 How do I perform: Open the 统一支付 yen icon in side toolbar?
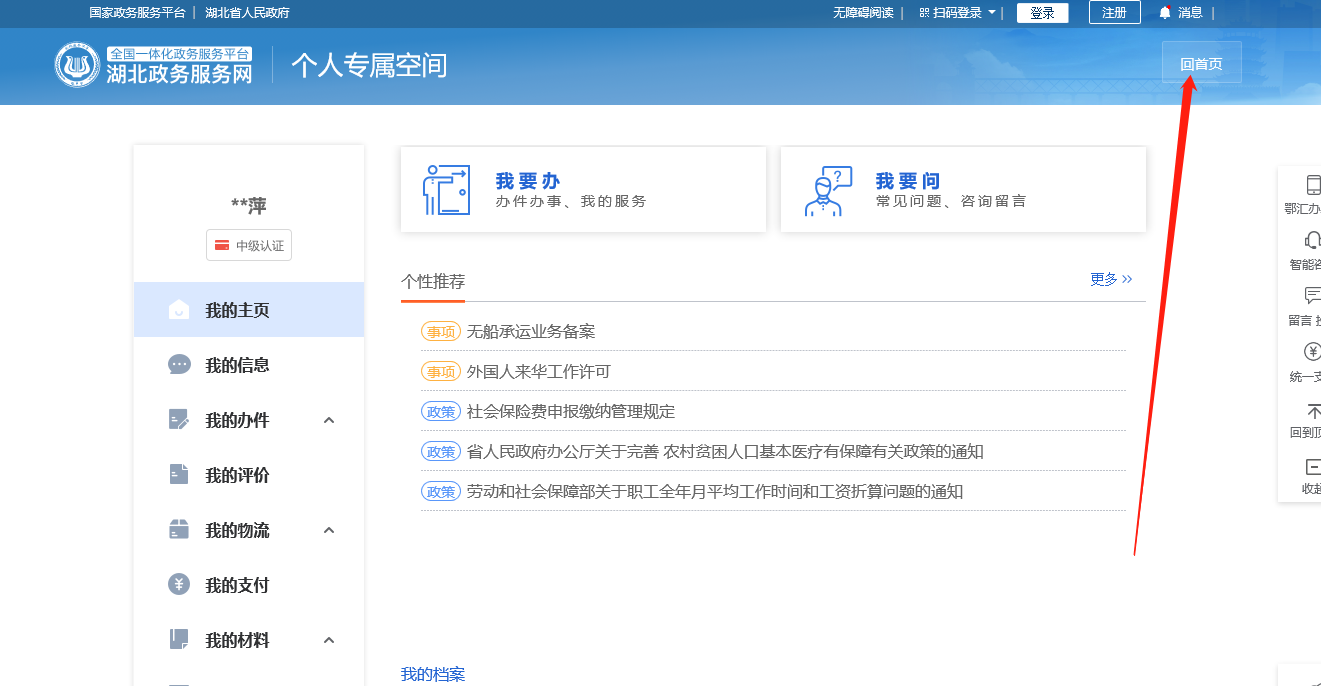click(x=1313, y=352)
